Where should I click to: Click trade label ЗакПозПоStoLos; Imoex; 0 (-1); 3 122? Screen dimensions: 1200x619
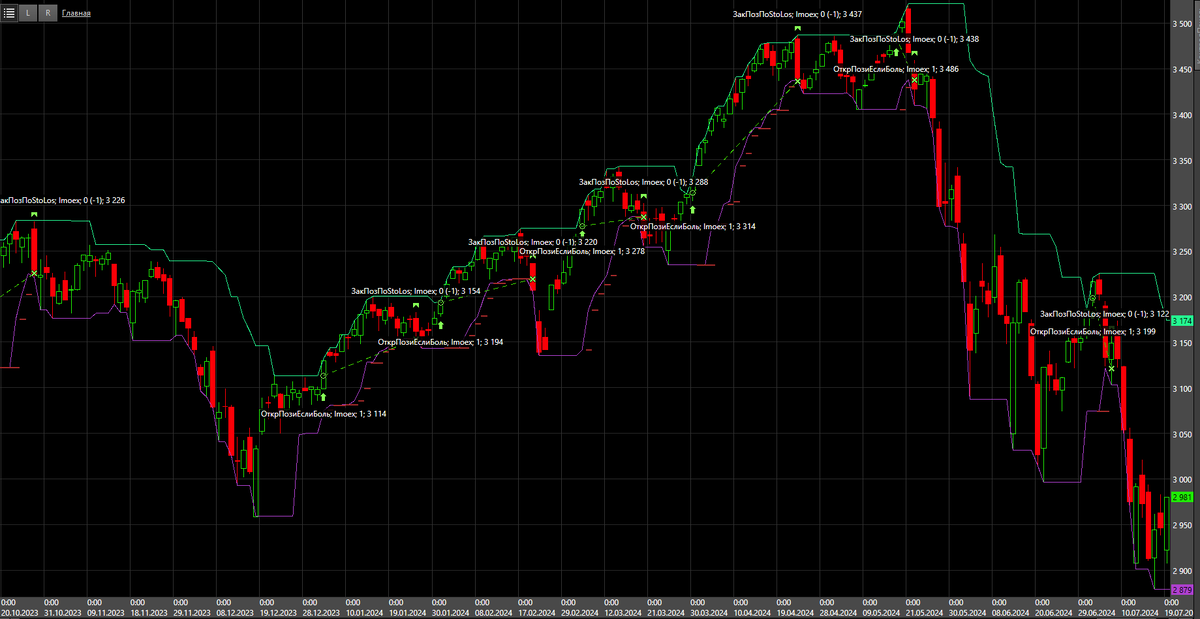(x=1104, y=314)
